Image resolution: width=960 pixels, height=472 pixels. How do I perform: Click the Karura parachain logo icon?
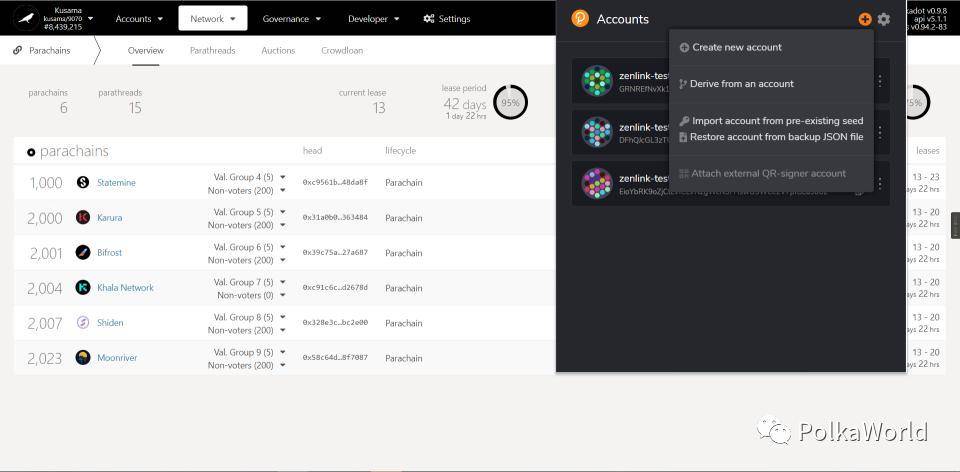click(x=83, y=217)
